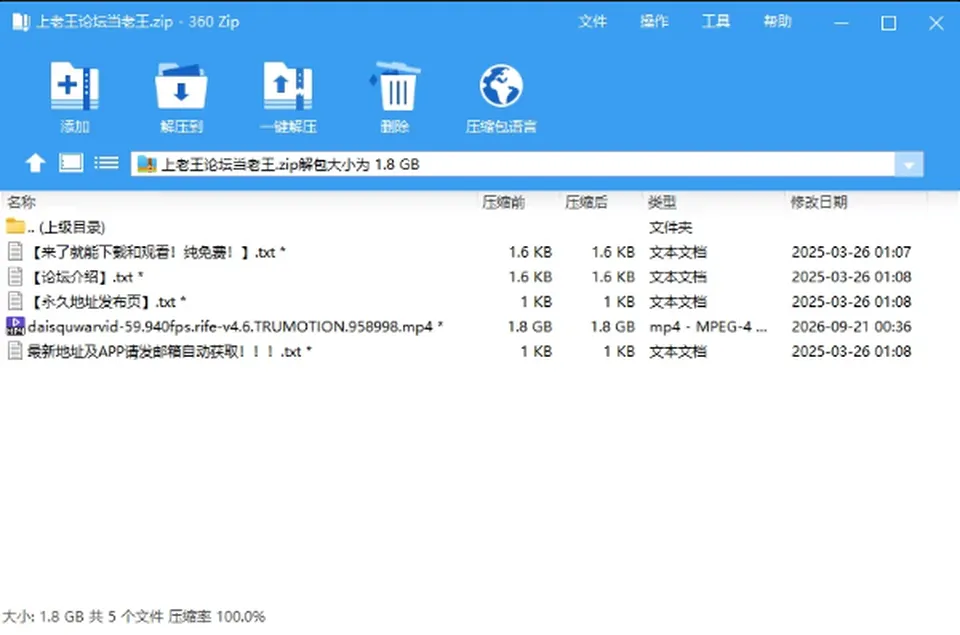960x635 pixels.
Task: Click the 【论坛介绍】.txt document icon
Action: coord(15,277)
